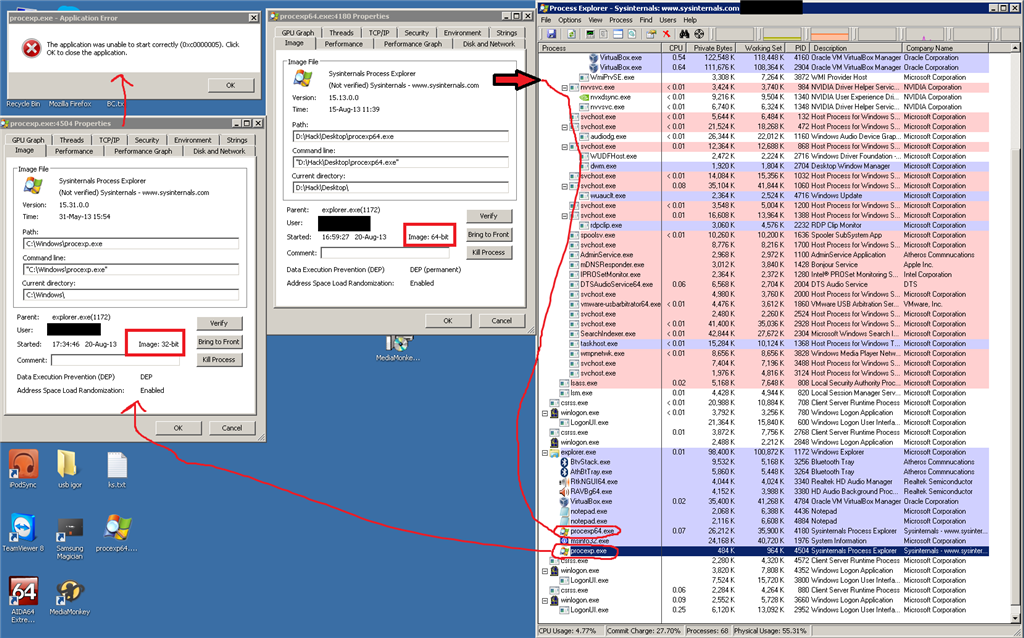This screenshot has width=1024, height=638.
Task: Sort by the Company Name column header
Action: point(945,48)
